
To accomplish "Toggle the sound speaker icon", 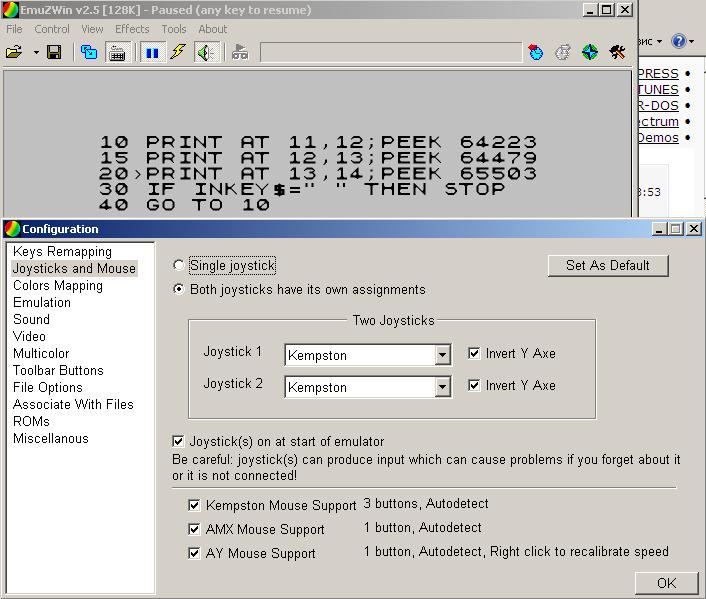I will pos(206,52).
